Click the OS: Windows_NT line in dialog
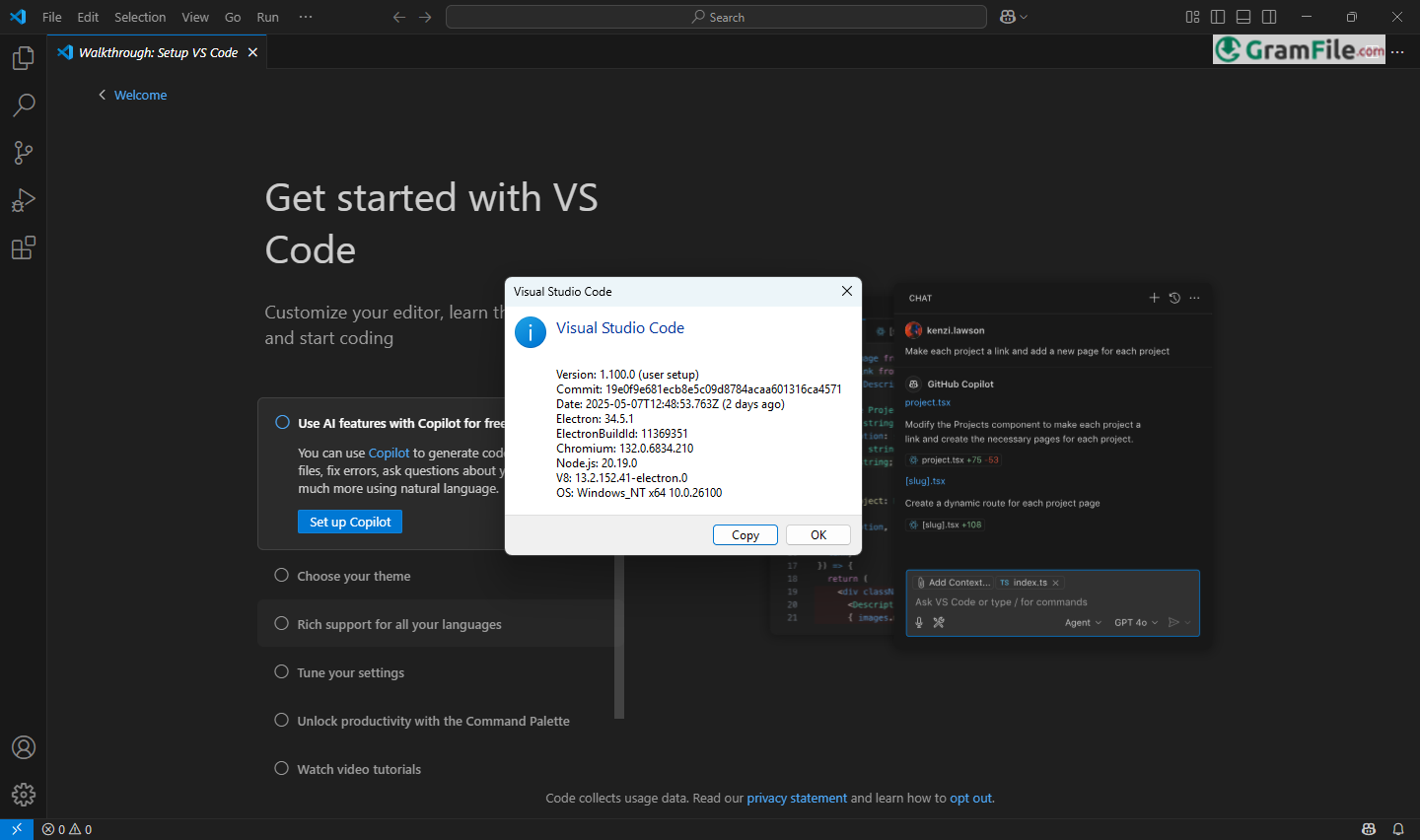1420x840 pixels. point(639,493)
